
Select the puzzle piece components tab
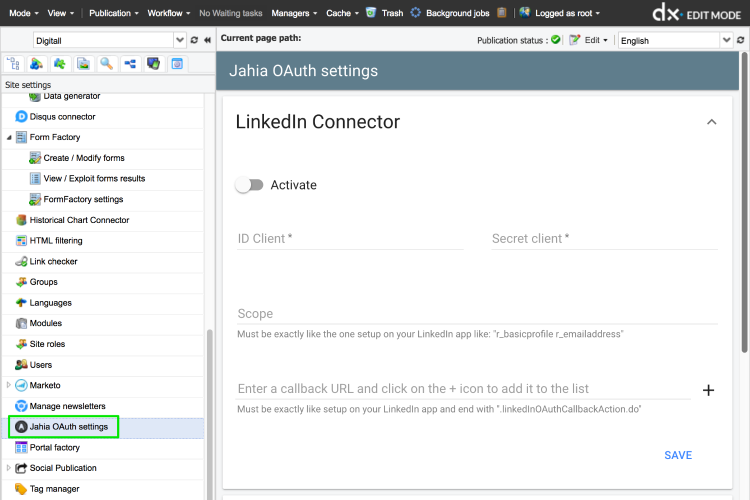click(60, 64)
